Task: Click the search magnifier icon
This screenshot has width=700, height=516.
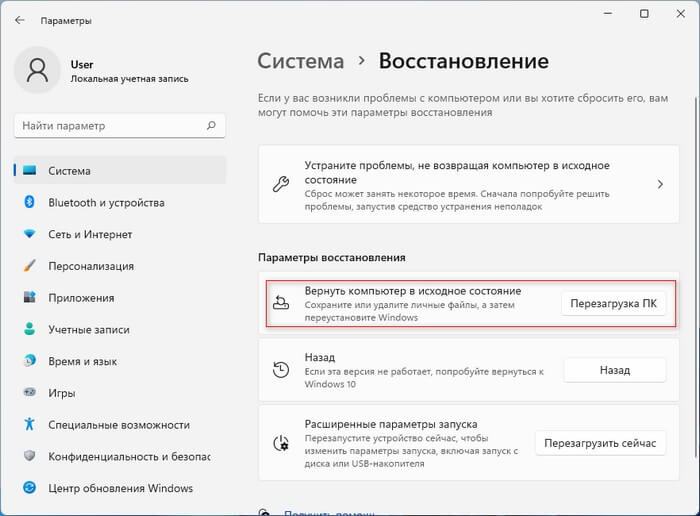Action: (x=211, y=125)
